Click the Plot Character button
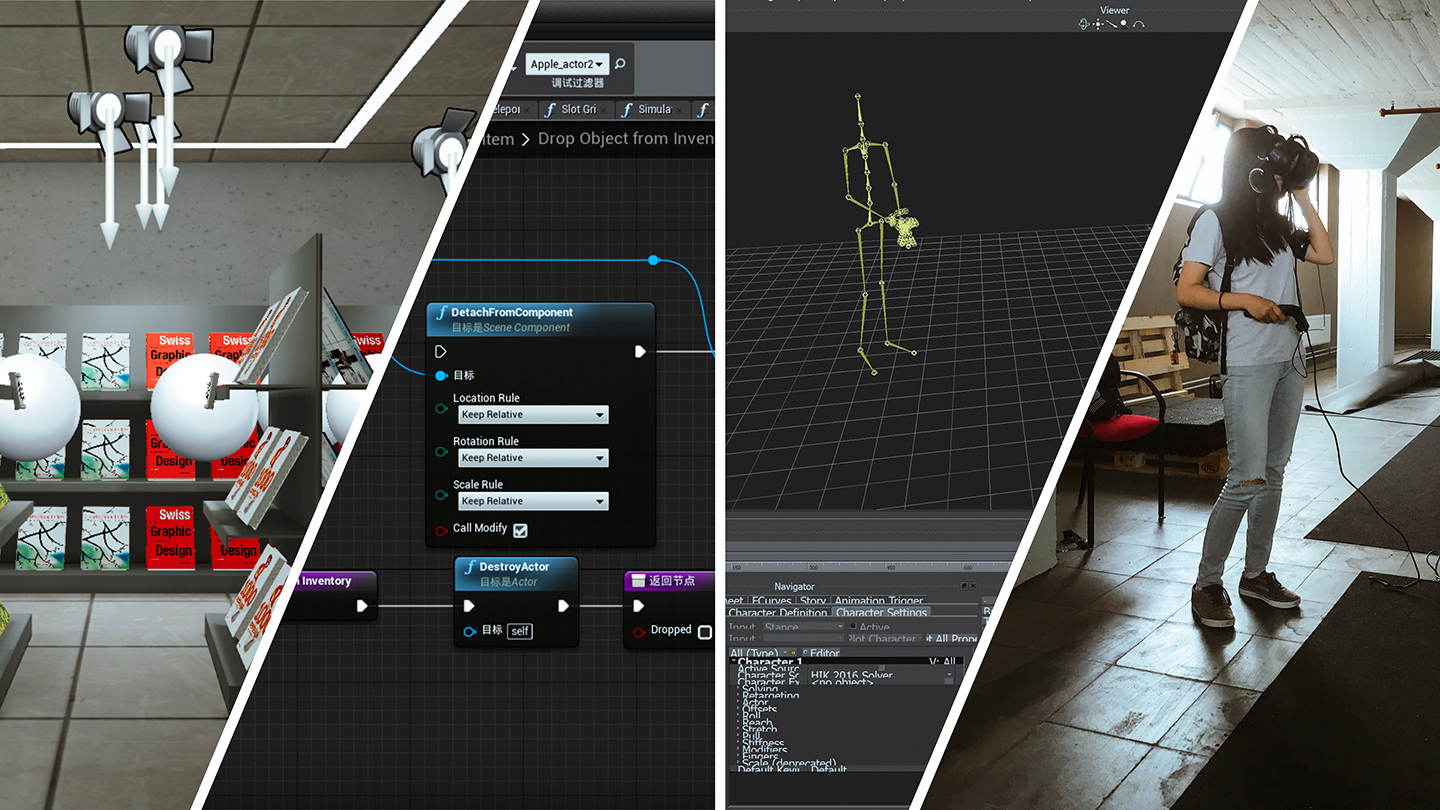1440x810 pixels. tap(883, 639)
